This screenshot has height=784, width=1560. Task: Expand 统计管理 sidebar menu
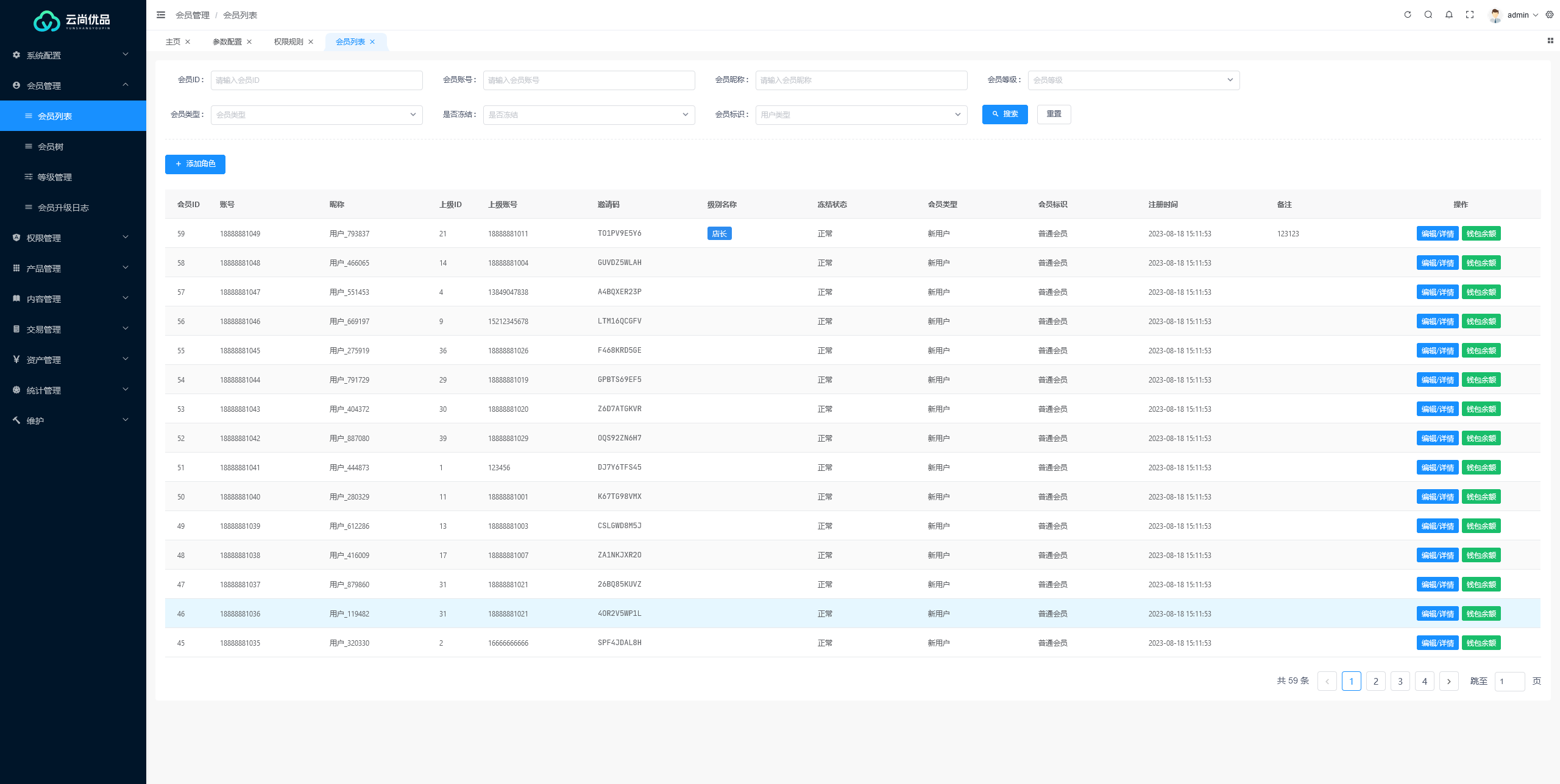click(73, 390)
